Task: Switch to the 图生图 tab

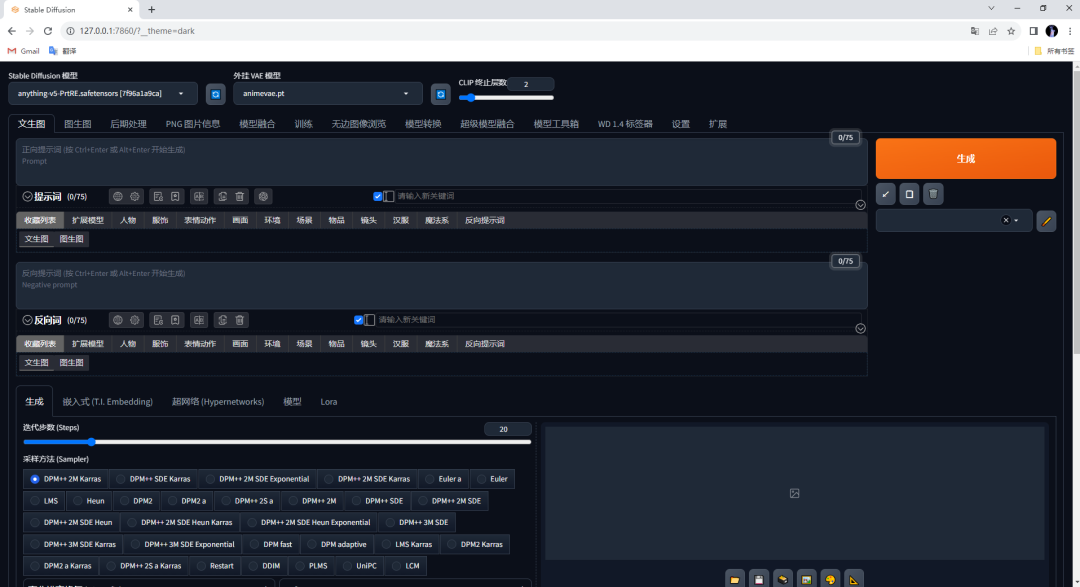Action: (77, 124)
